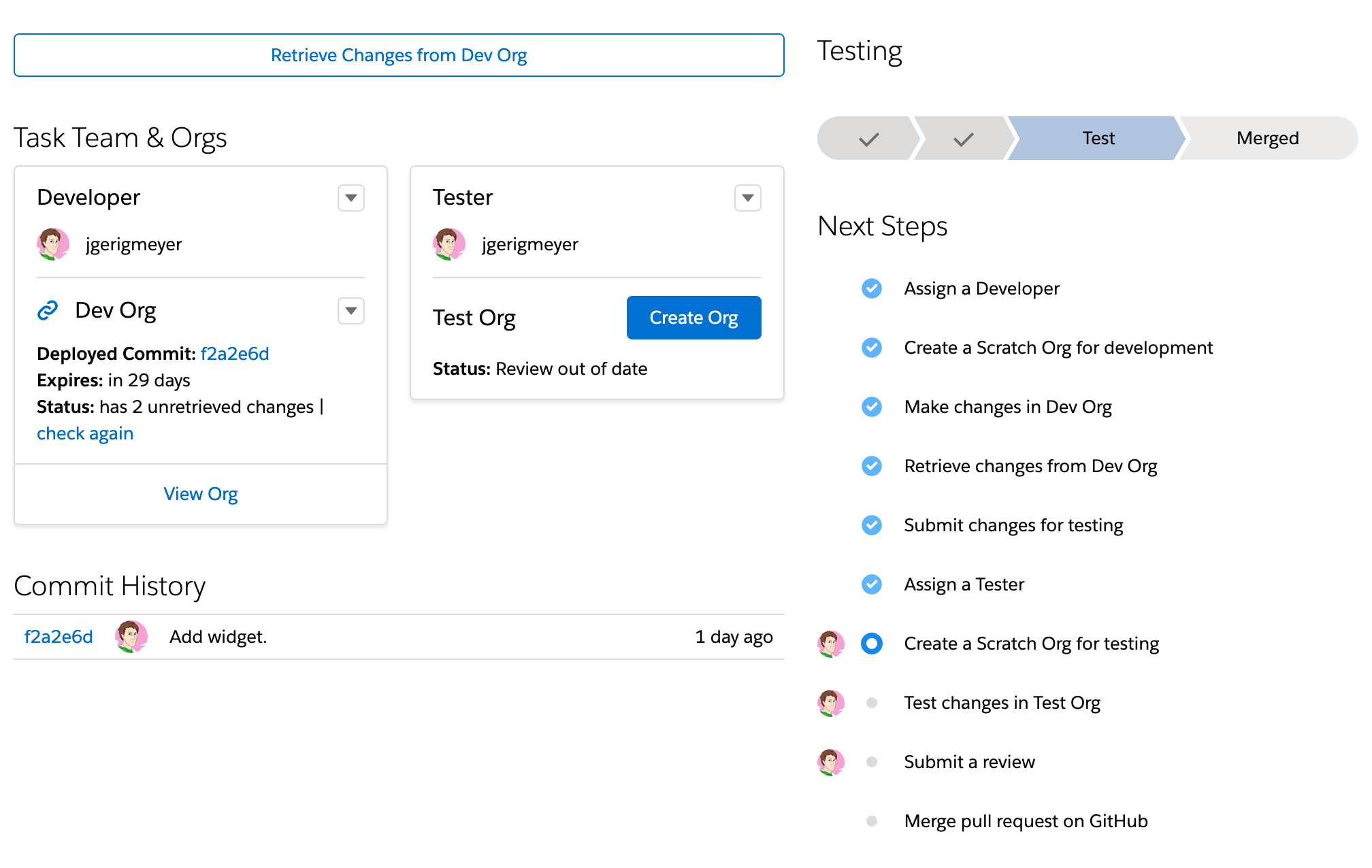Click avatar next to Create Scratch Org for testing
This screenshot has width=1372, height=868.
pyautogui.click(x=831, y=644)
